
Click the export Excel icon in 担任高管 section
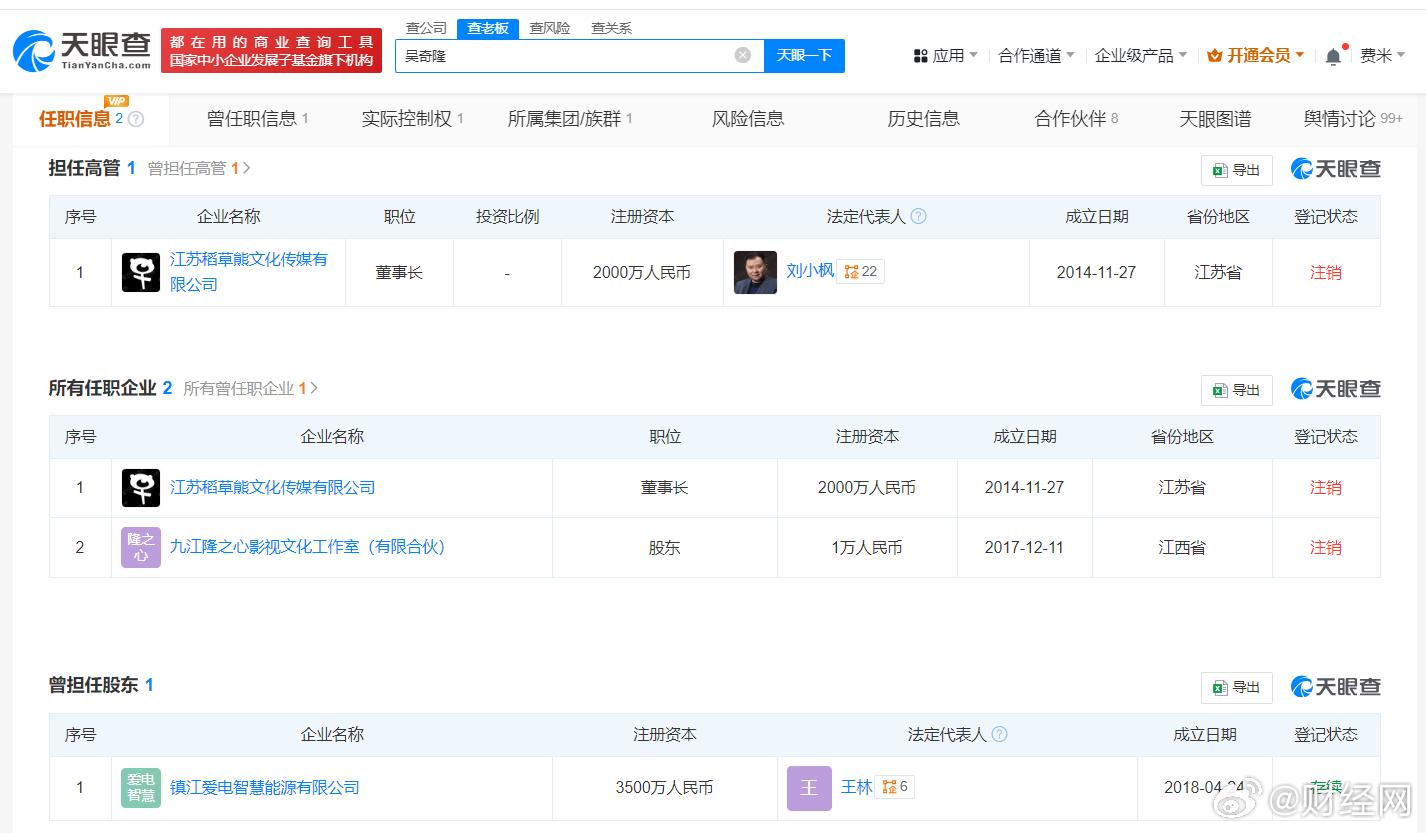tap(1221, 170)
